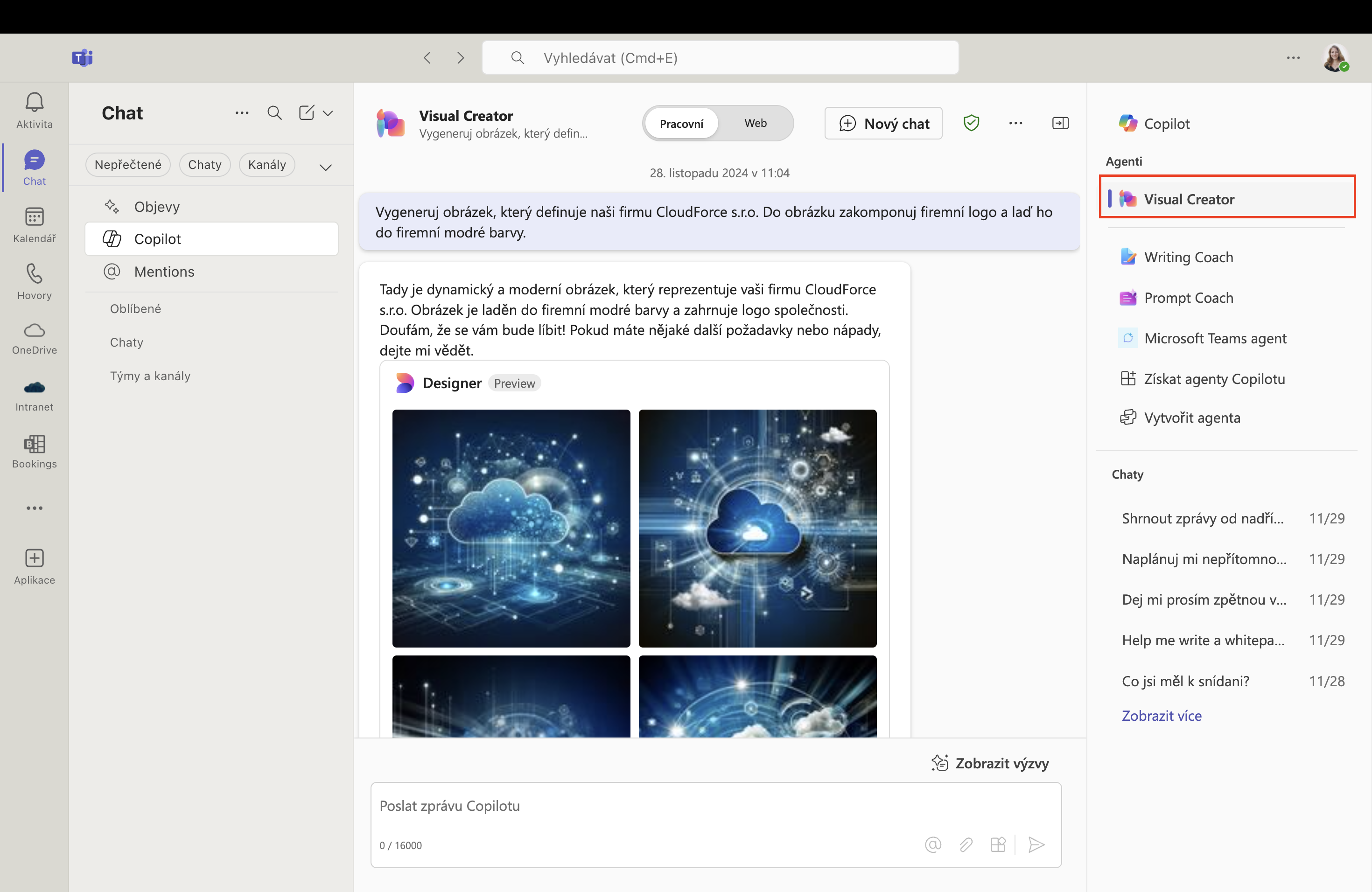The width and height of the screenshot is (1372, 892).
Task: Open Objevy in chat list
Action: (211, 206)
